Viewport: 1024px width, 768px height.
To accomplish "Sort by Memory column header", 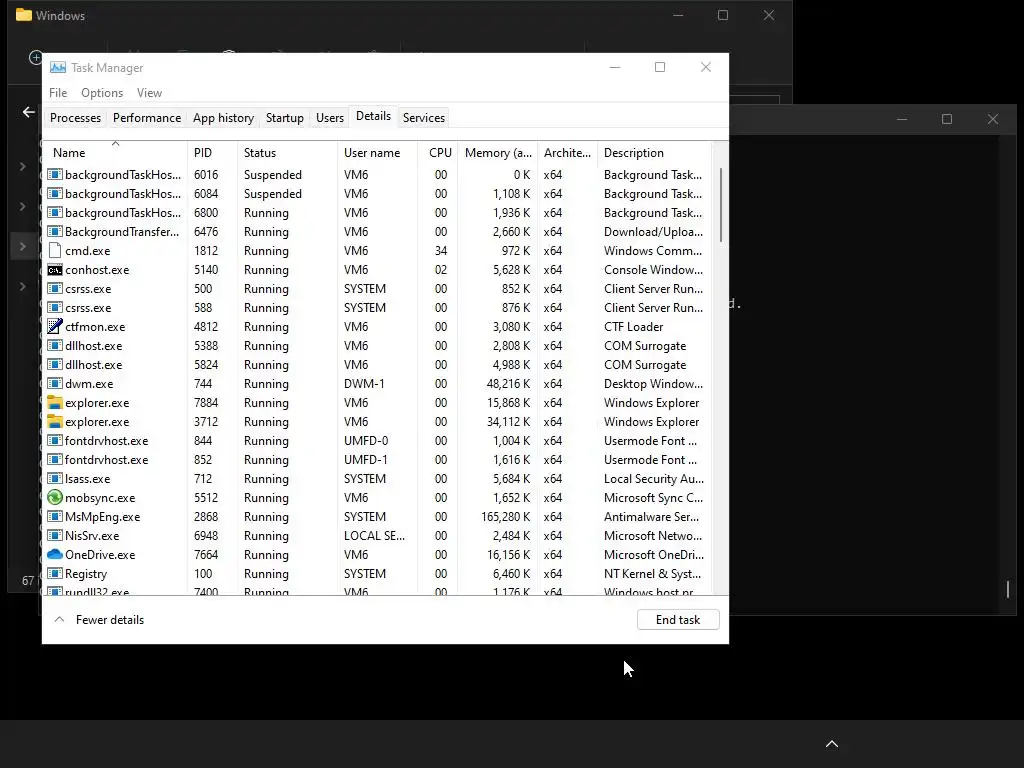I will pos(498,153).
